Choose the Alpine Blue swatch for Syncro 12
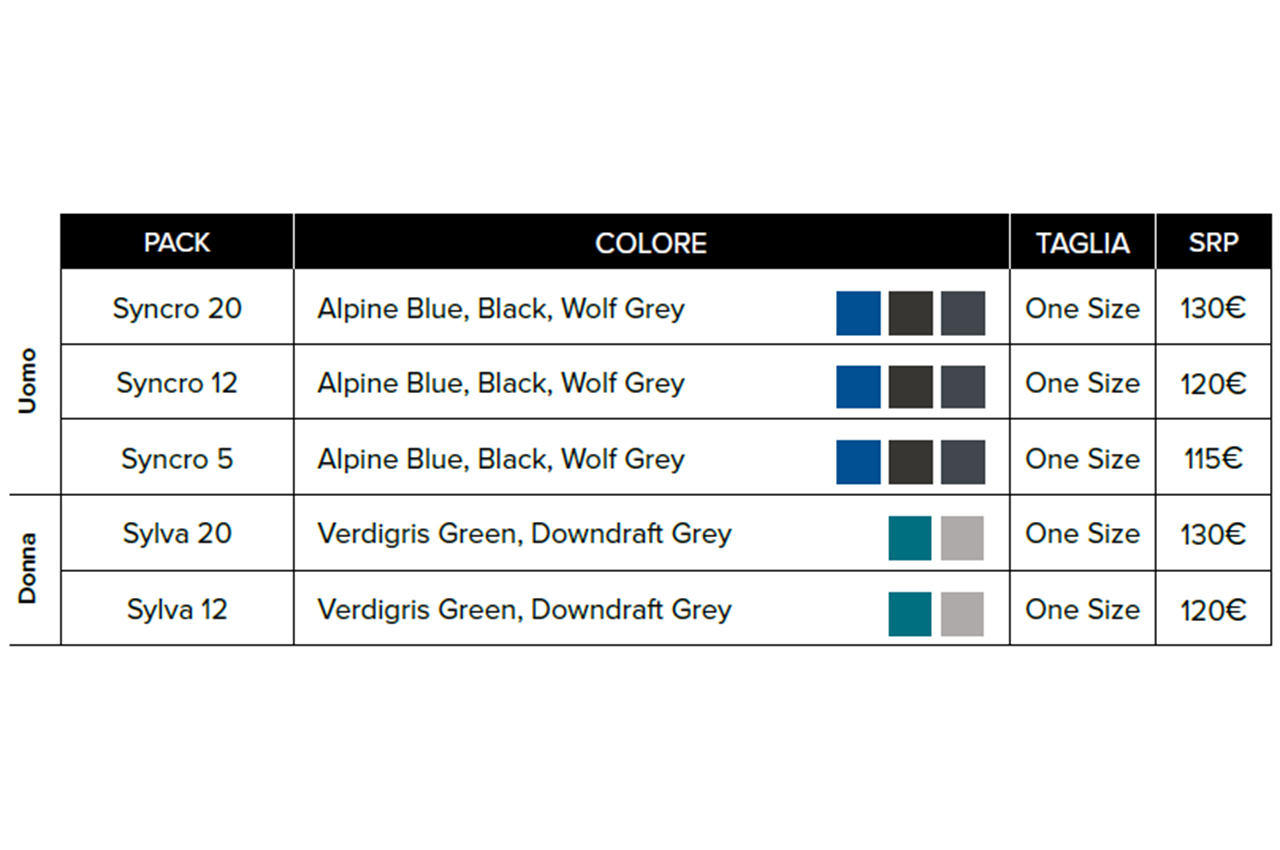 858,387
